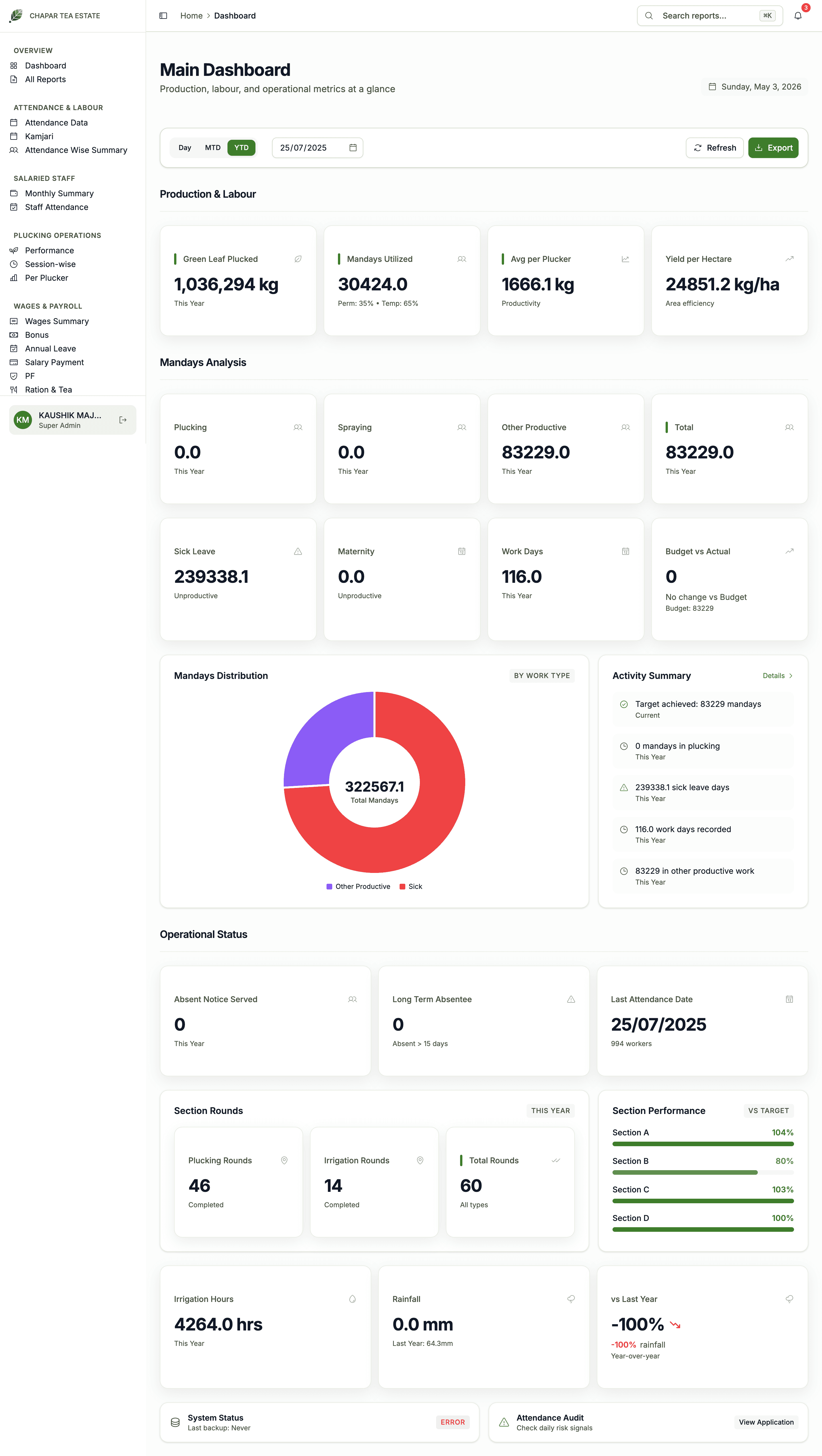
Task: Go to Attendance Data
Action: pyautogui.click(x=56, y=123)
